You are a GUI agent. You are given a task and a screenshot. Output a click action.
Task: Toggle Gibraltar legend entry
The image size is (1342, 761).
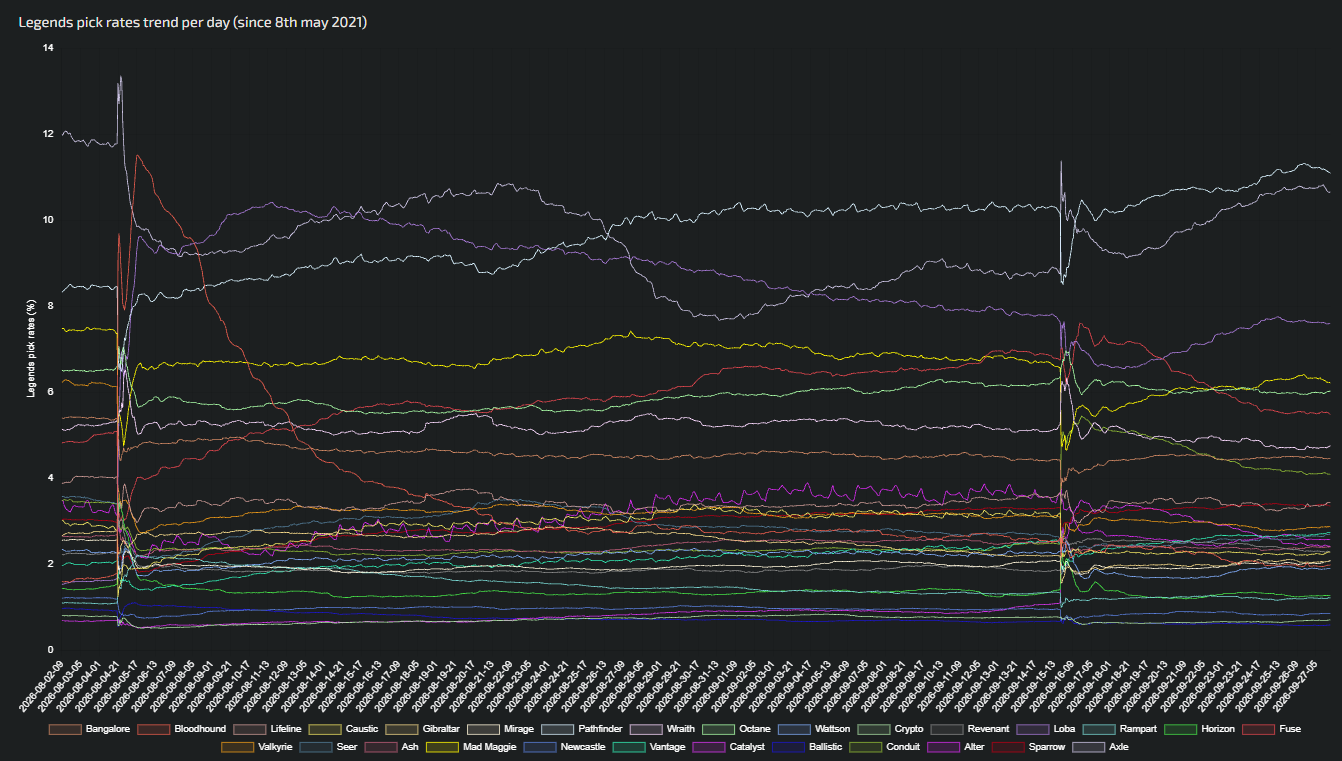[x=422, y=729]
